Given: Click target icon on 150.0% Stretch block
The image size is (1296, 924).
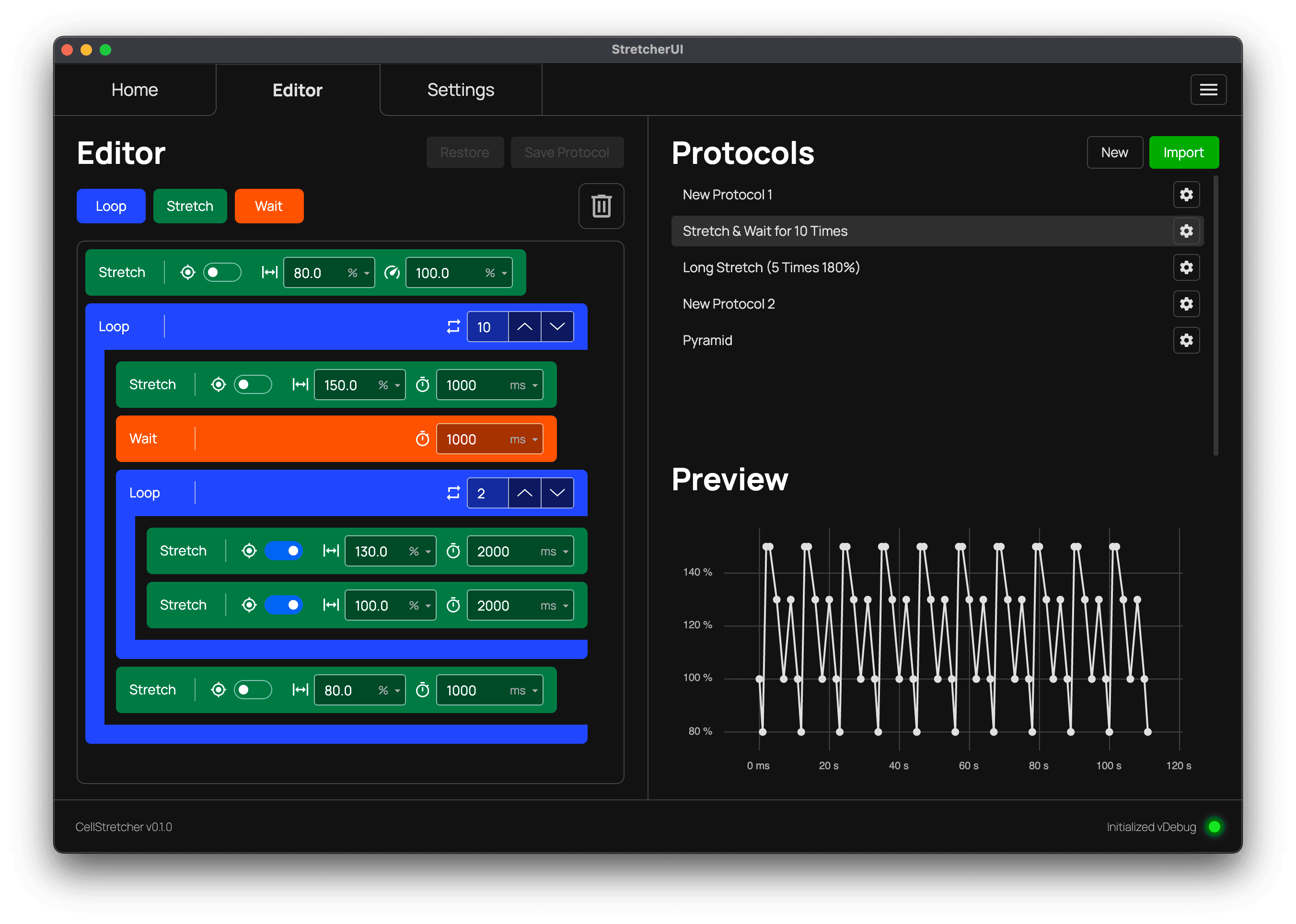Looking at the screenshot, I should pos(219,385).
